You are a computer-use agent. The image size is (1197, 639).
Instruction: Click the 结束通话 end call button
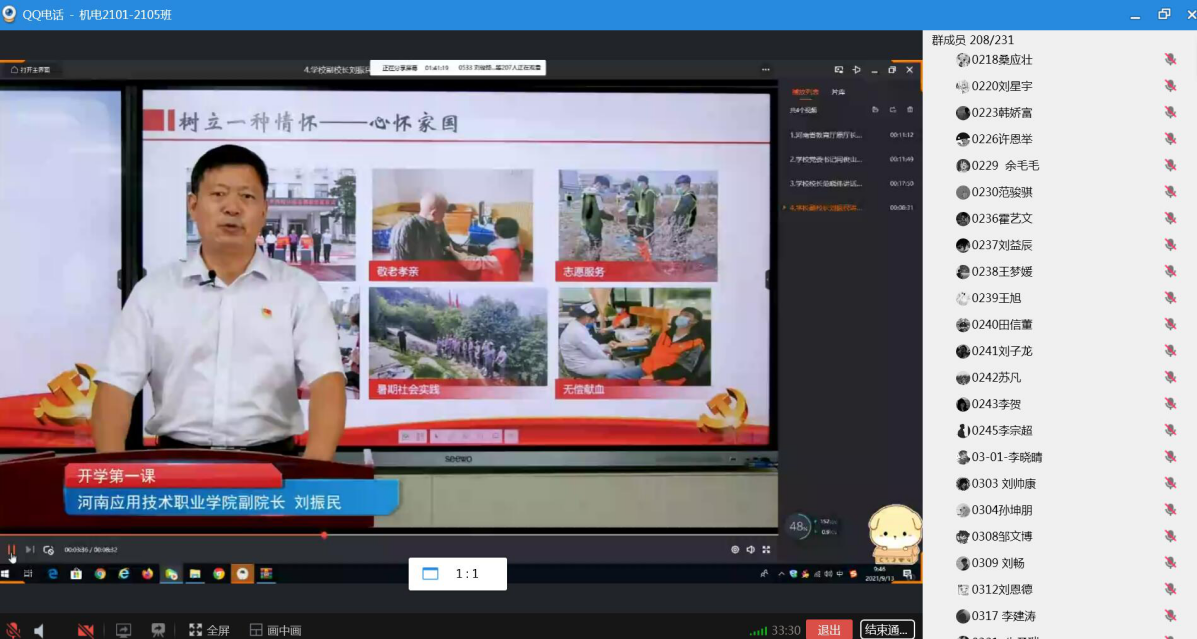pyautogui.click(x=887, y=630)
